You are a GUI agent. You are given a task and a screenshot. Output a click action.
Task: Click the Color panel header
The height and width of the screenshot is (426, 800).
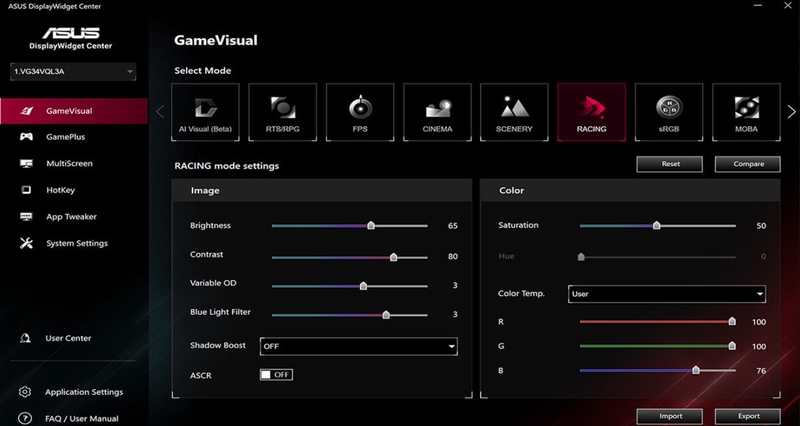[x=630, y=190]
